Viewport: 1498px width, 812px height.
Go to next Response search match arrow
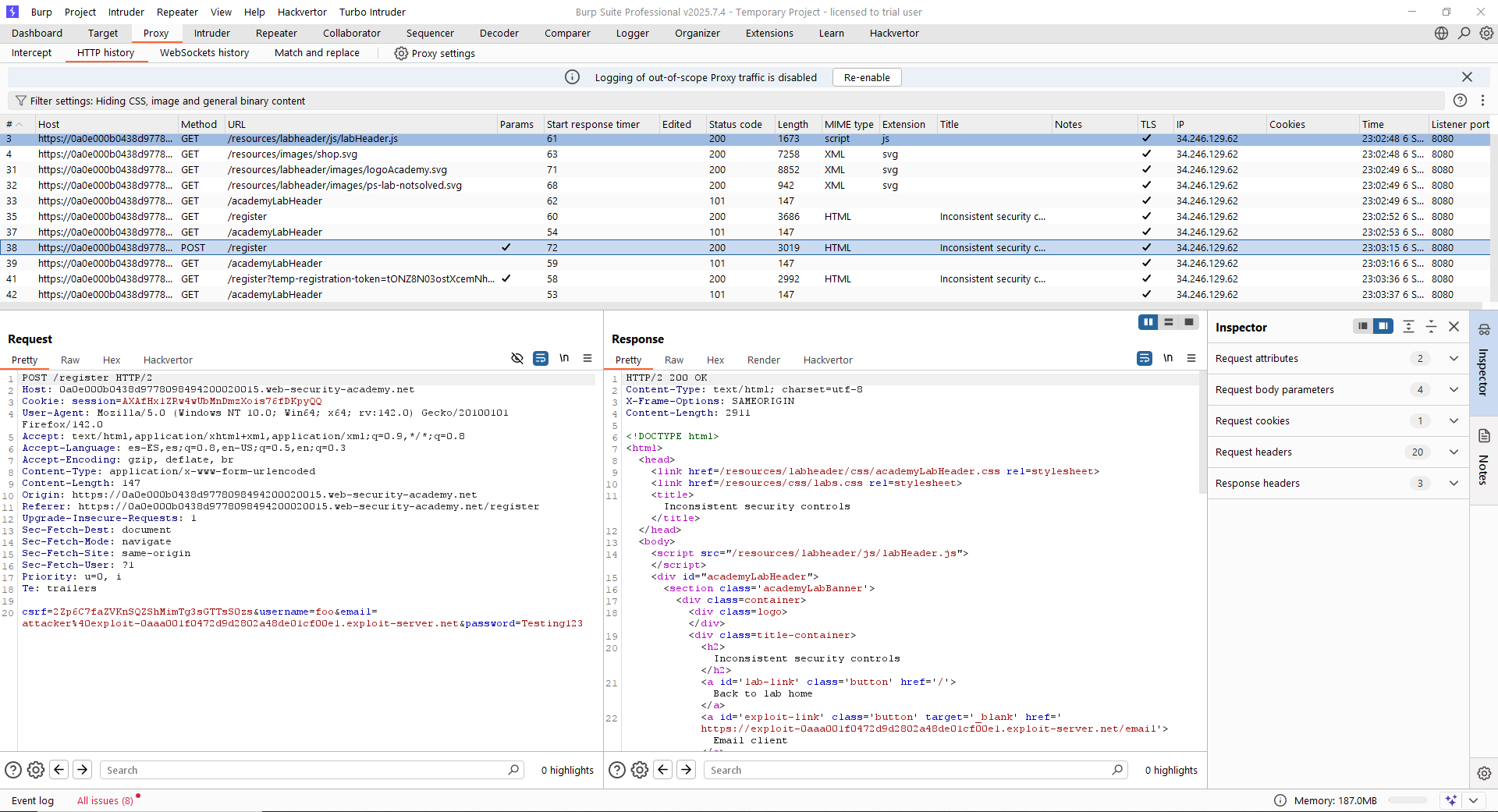(x=687, y=770)
